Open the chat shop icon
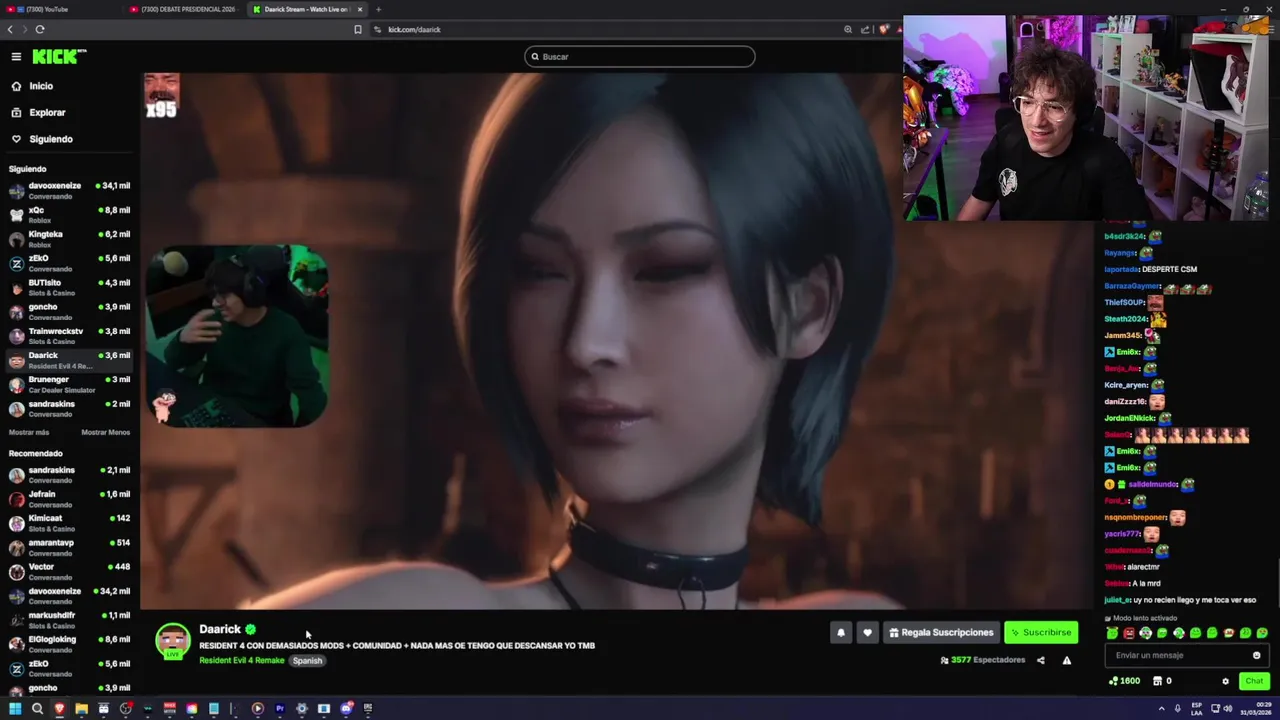The width and height of the screenshot is (1280, 720). (1158, 681)
